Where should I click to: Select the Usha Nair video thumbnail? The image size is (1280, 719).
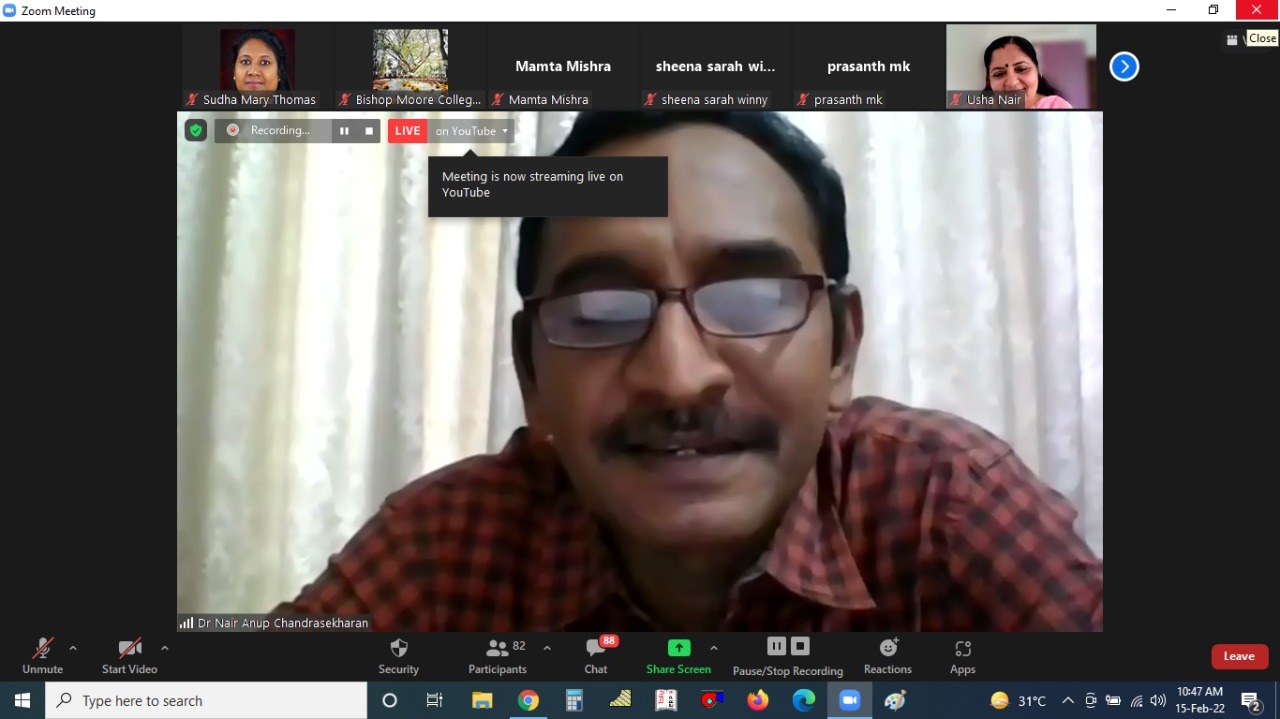(1021, 67)
